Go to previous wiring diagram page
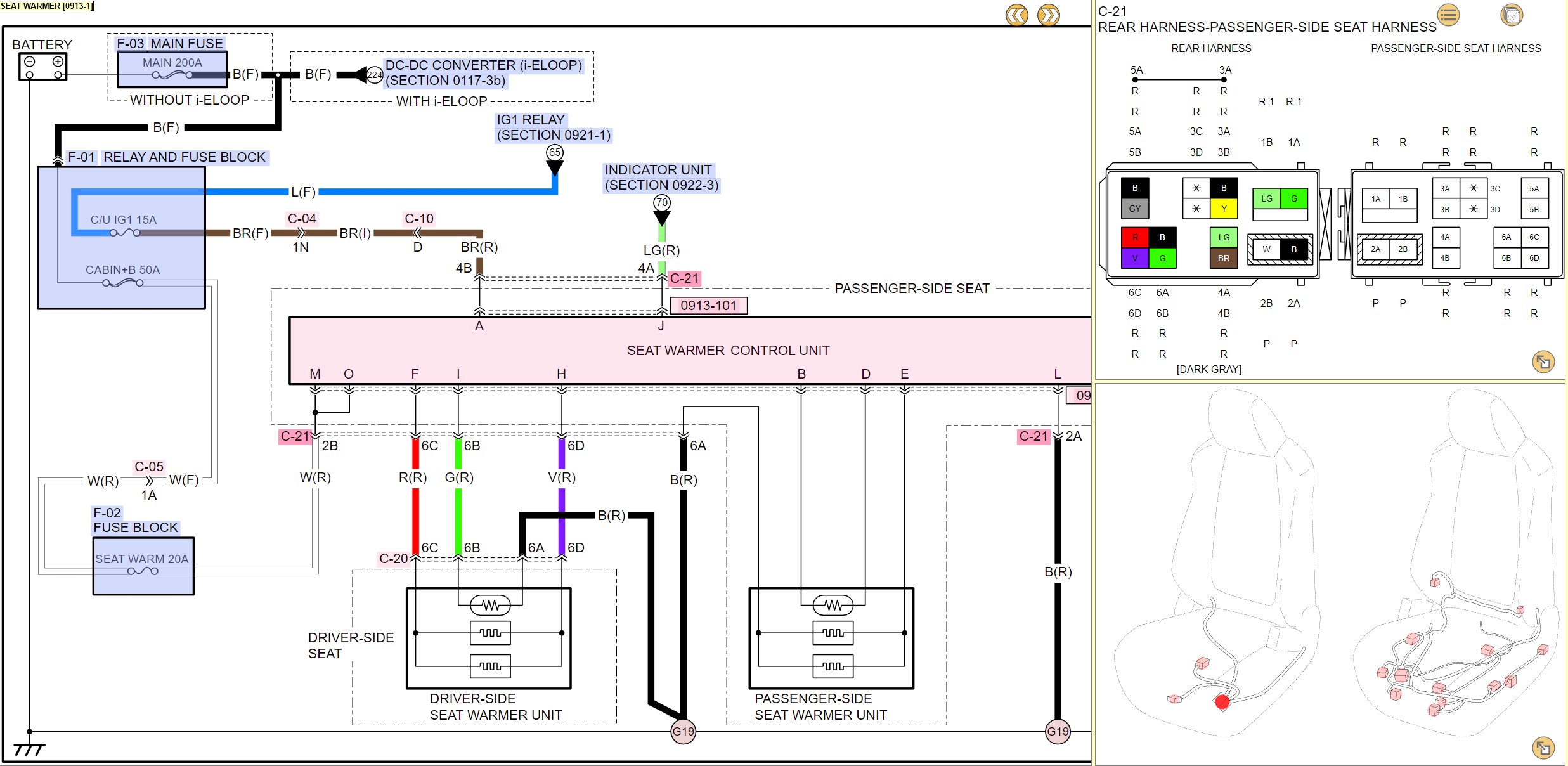Image resolution: width=1568 pixels, height=766 pixels. (x=1016, y=15)
